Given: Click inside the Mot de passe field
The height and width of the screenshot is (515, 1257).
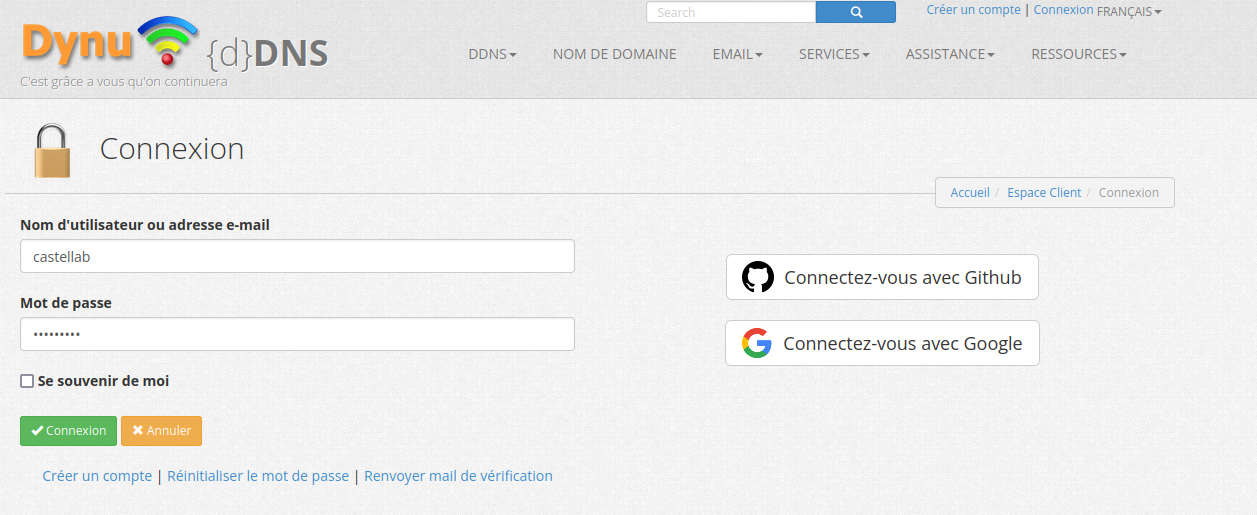Looking at the screenshot, I should 297,334.
